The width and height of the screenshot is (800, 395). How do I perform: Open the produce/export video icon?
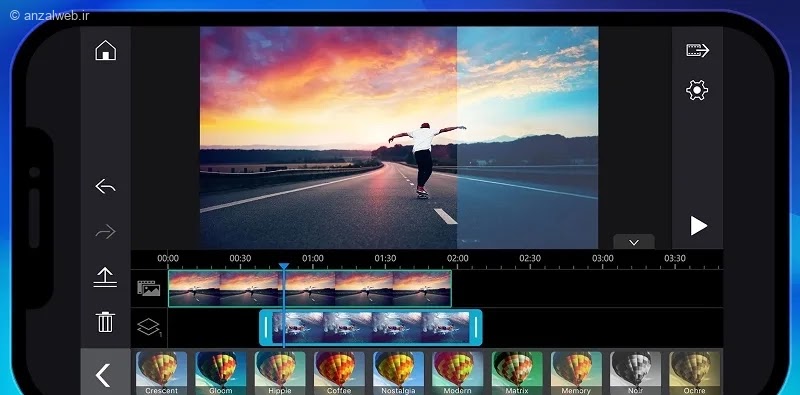coord(697,50)
